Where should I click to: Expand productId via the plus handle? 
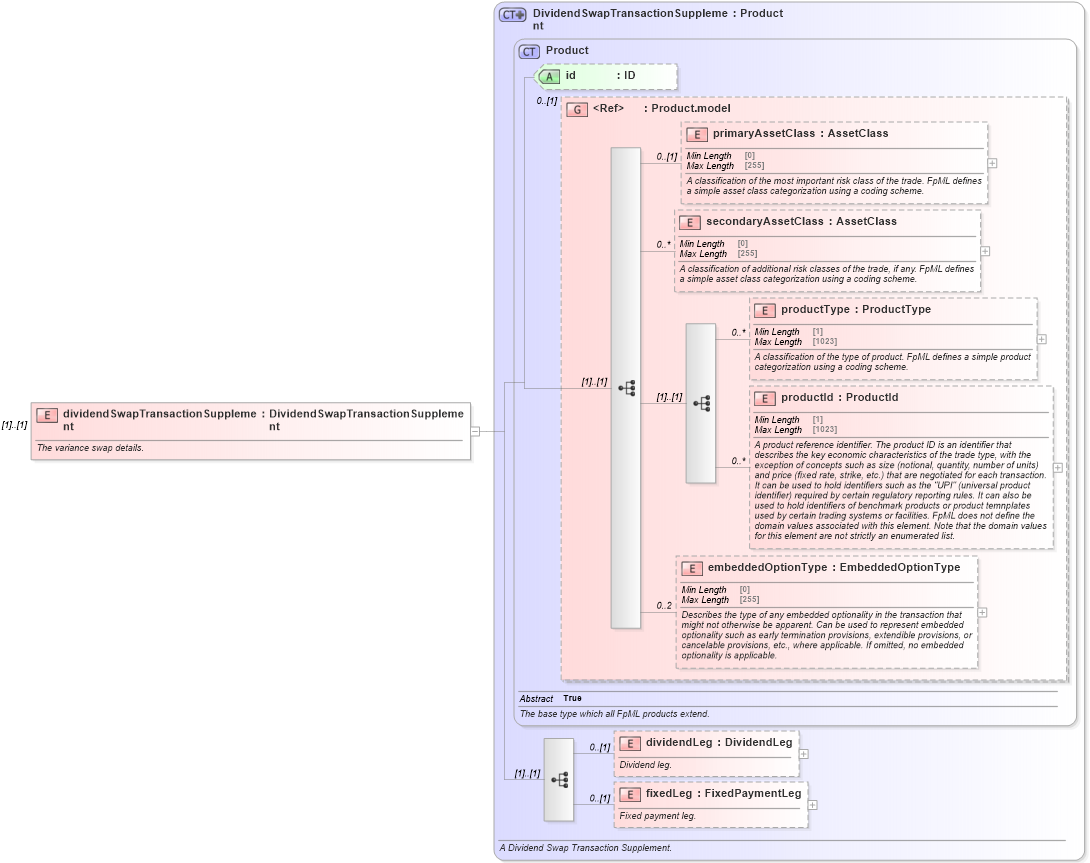[x=1058, y=466]
